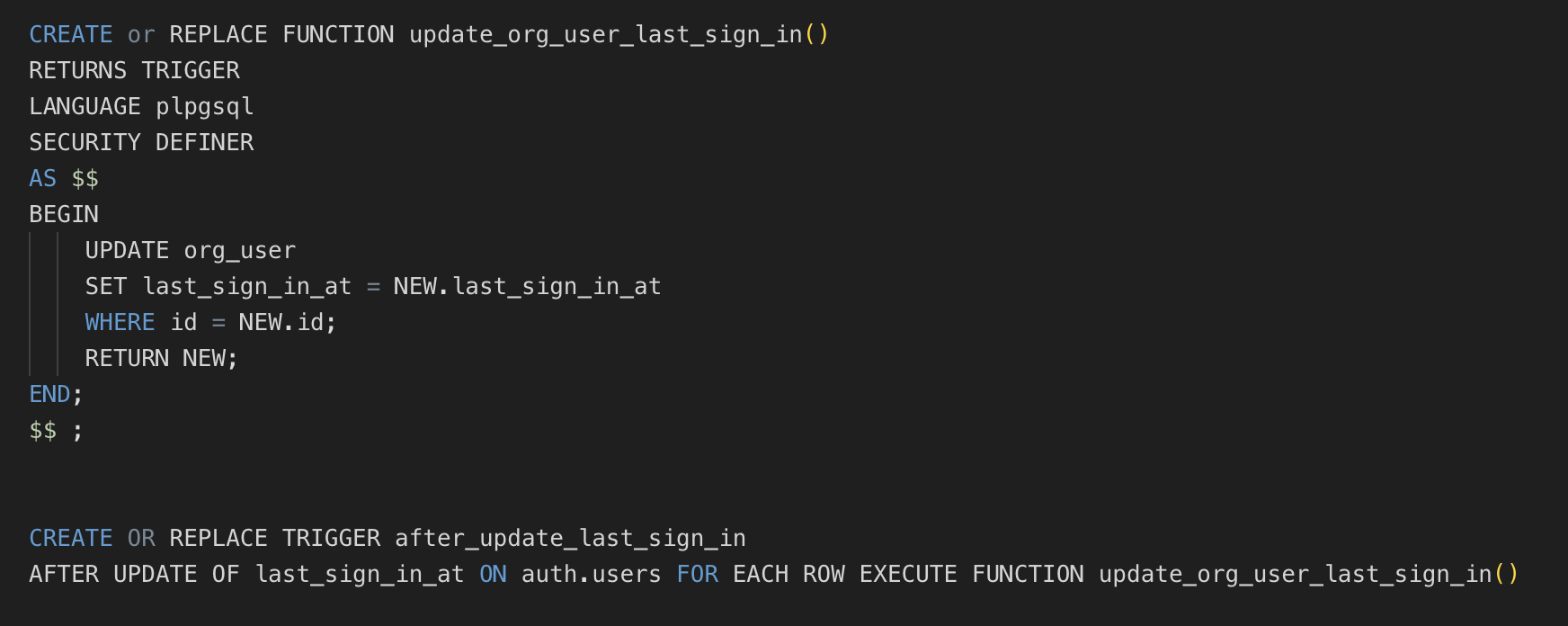Place cursor on the word plpgsql
This screenshot has height=626, width=1568.
[204, 107]
